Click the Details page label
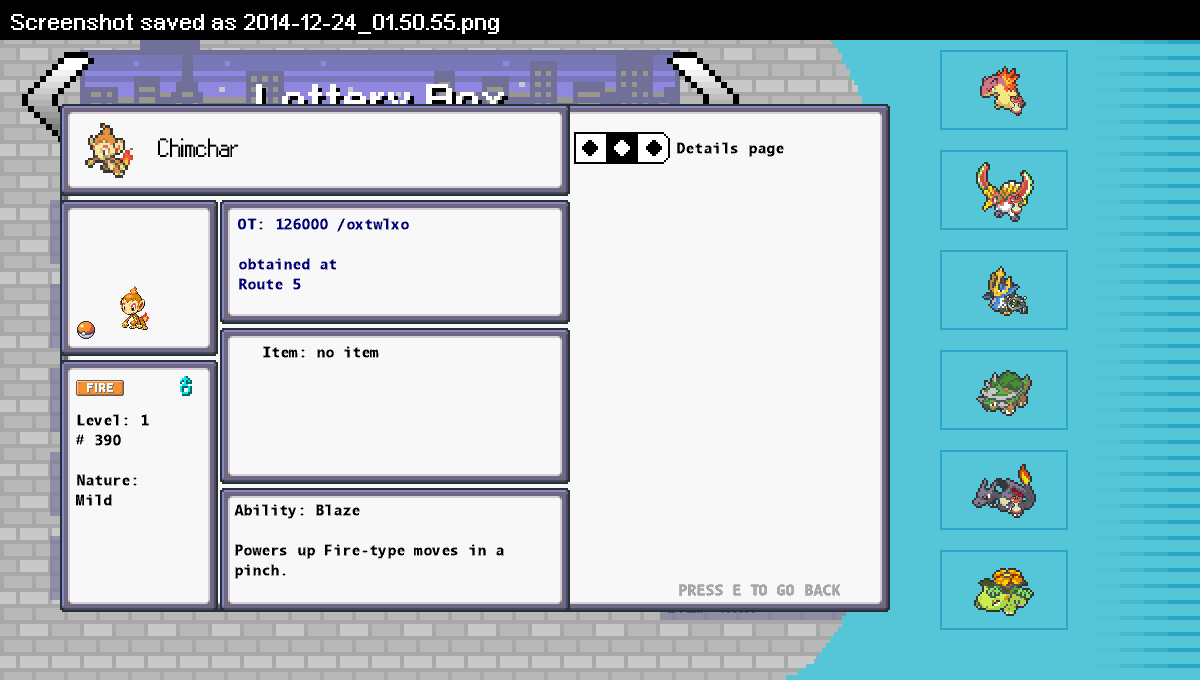Image resolution: width=1200 pixels, height=680 pixels. 730,149
